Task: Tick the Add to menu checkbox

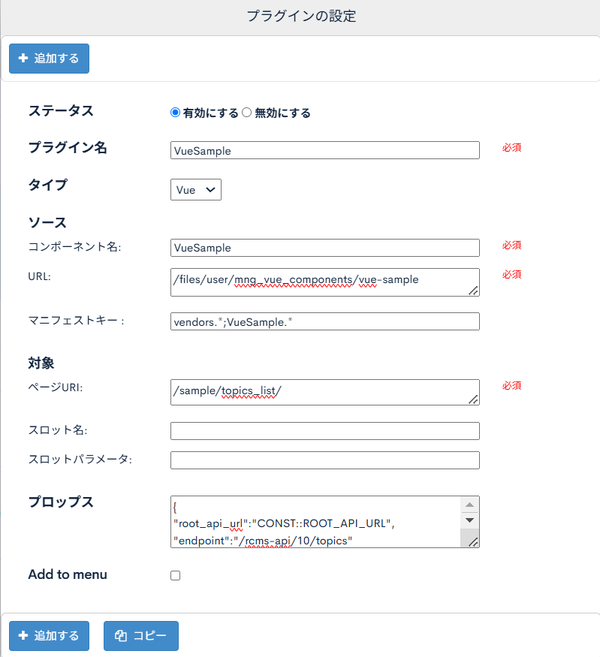Action: click(x=175, y=575)
